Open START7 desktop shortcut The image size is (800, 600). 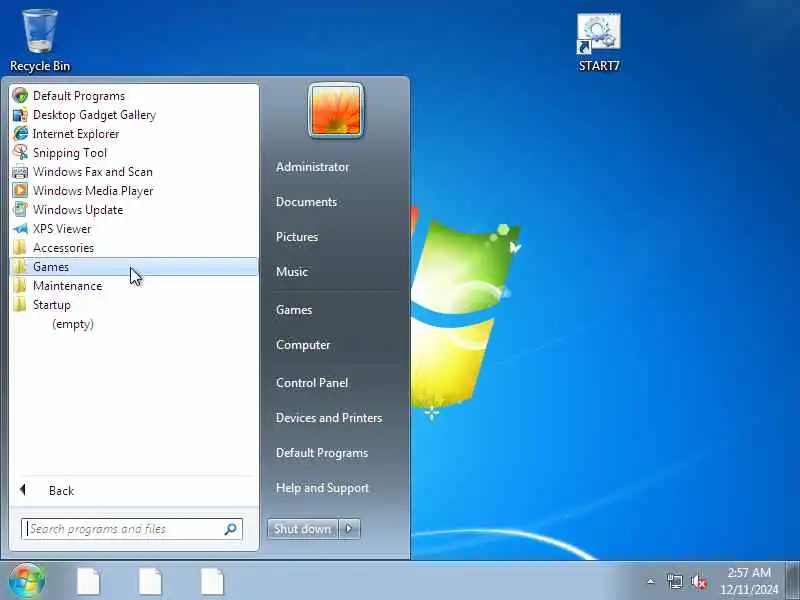pos(599,43)
